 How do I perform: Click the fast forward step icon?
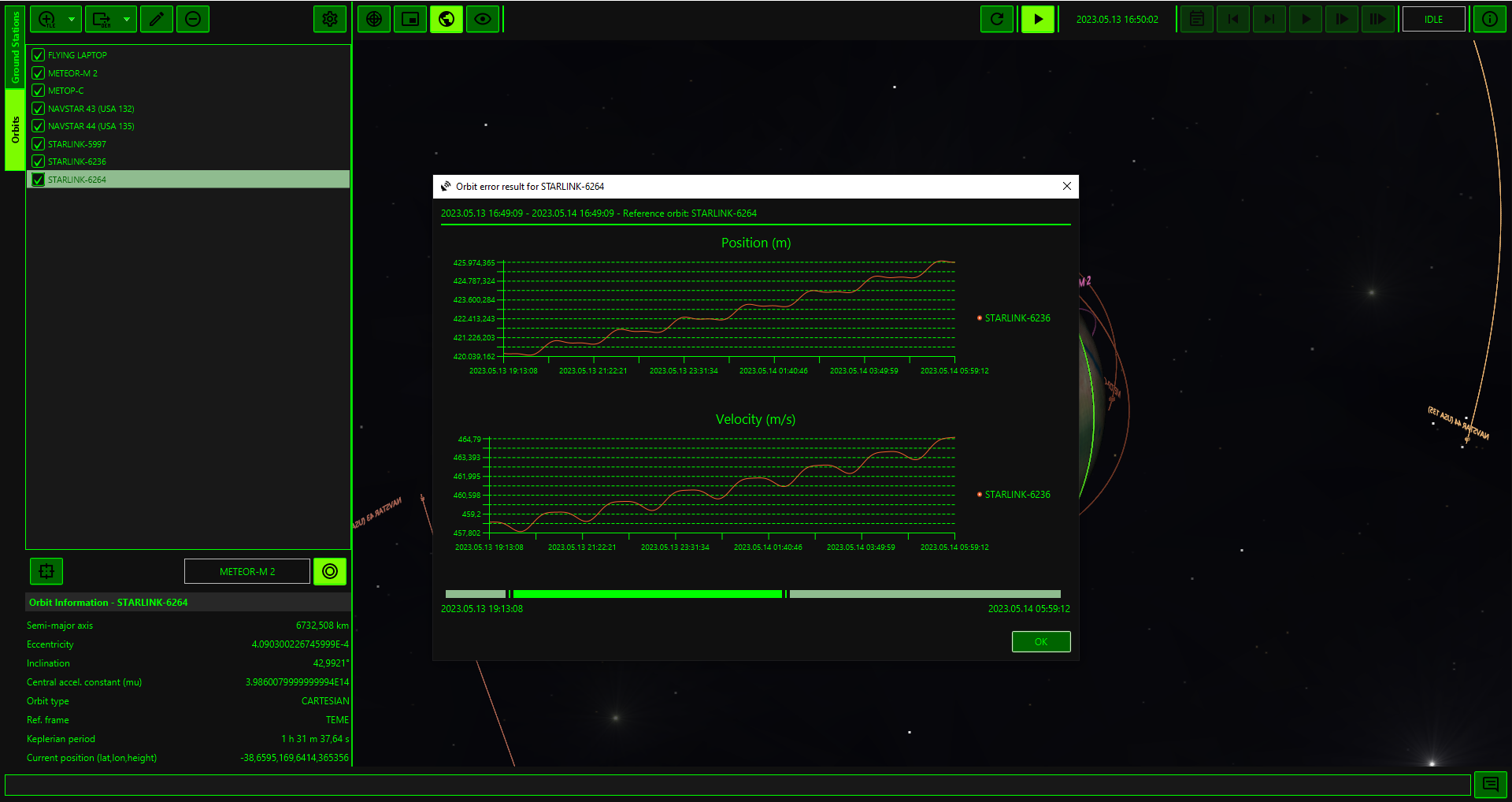(1342, 19)
